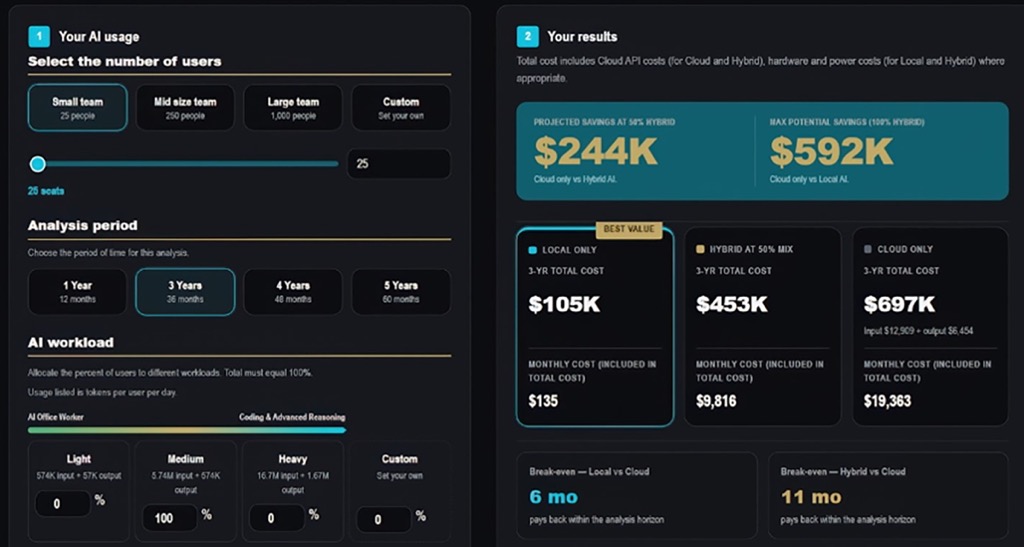Click the Cloud Only gray square marker
The width and height of the screenshot is (1024, 547).
868,249
